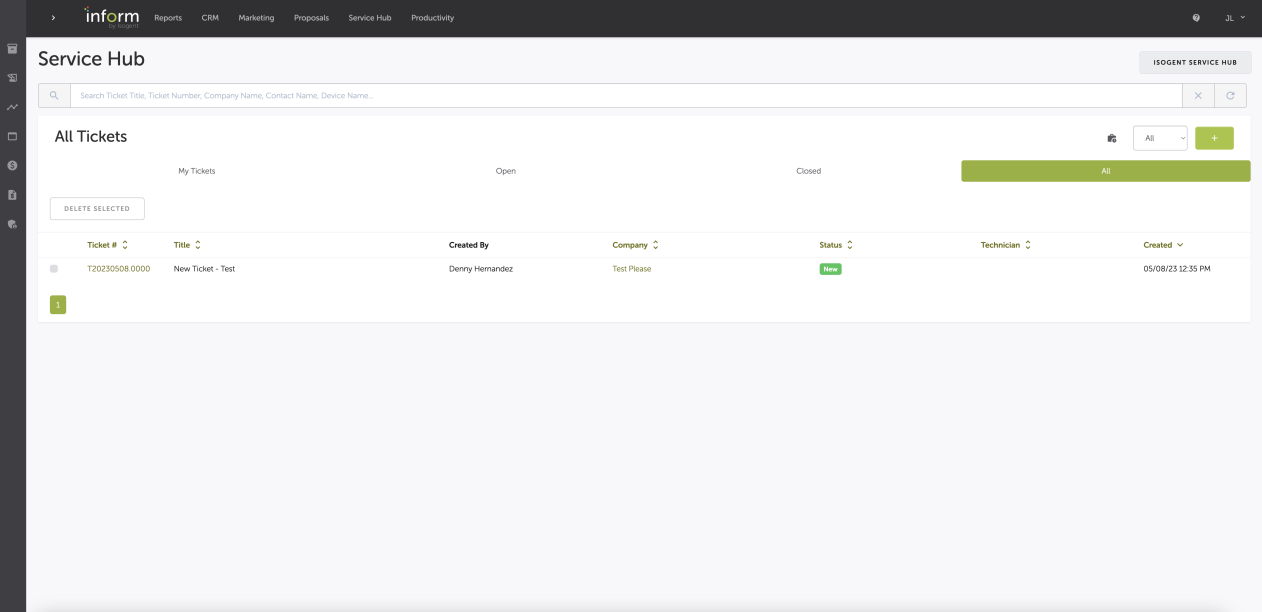Click into the ticket search input field
The width and height of the screenshot is (1262, 612).
point(625,96)
